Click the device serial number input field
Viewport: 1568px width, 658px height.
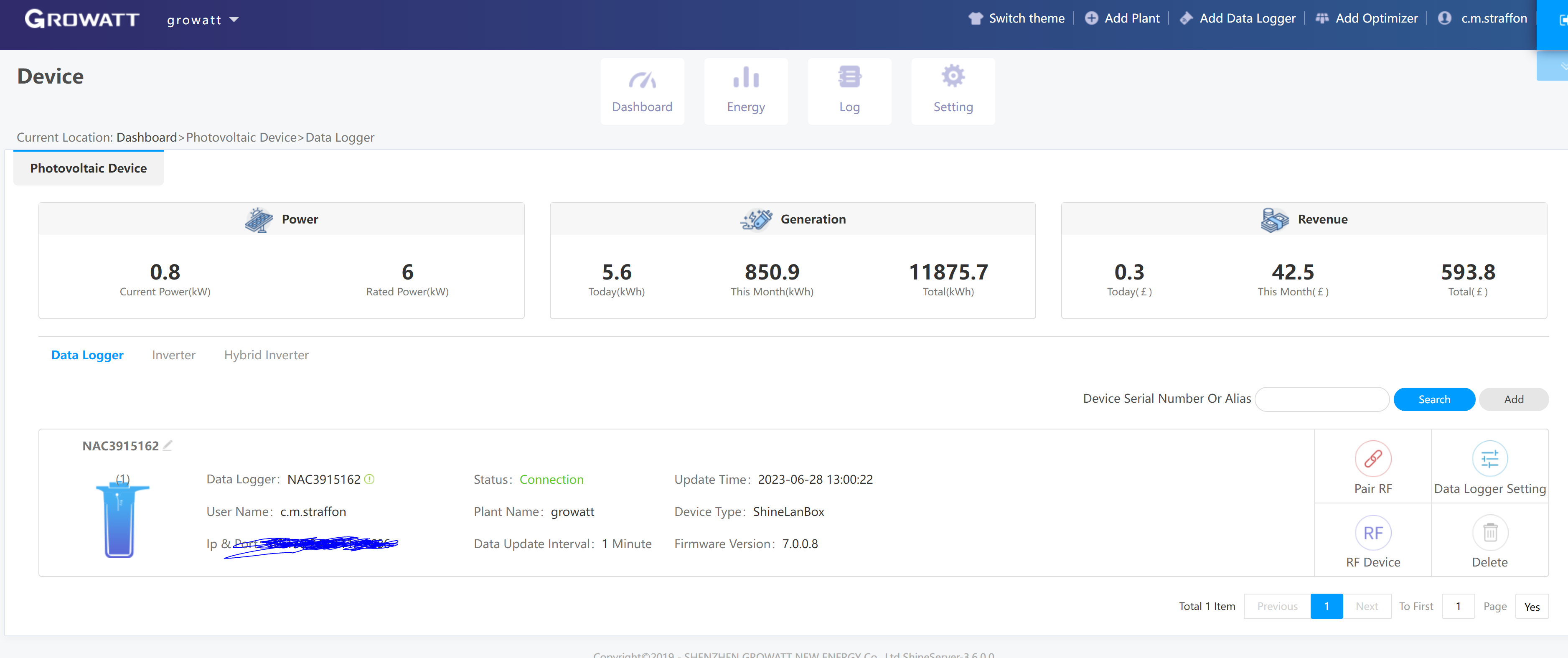click(1321, 399)
